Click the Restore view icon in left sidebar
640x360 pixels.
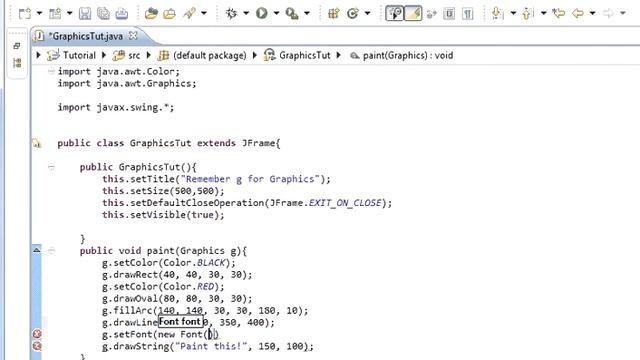point(17,46)
